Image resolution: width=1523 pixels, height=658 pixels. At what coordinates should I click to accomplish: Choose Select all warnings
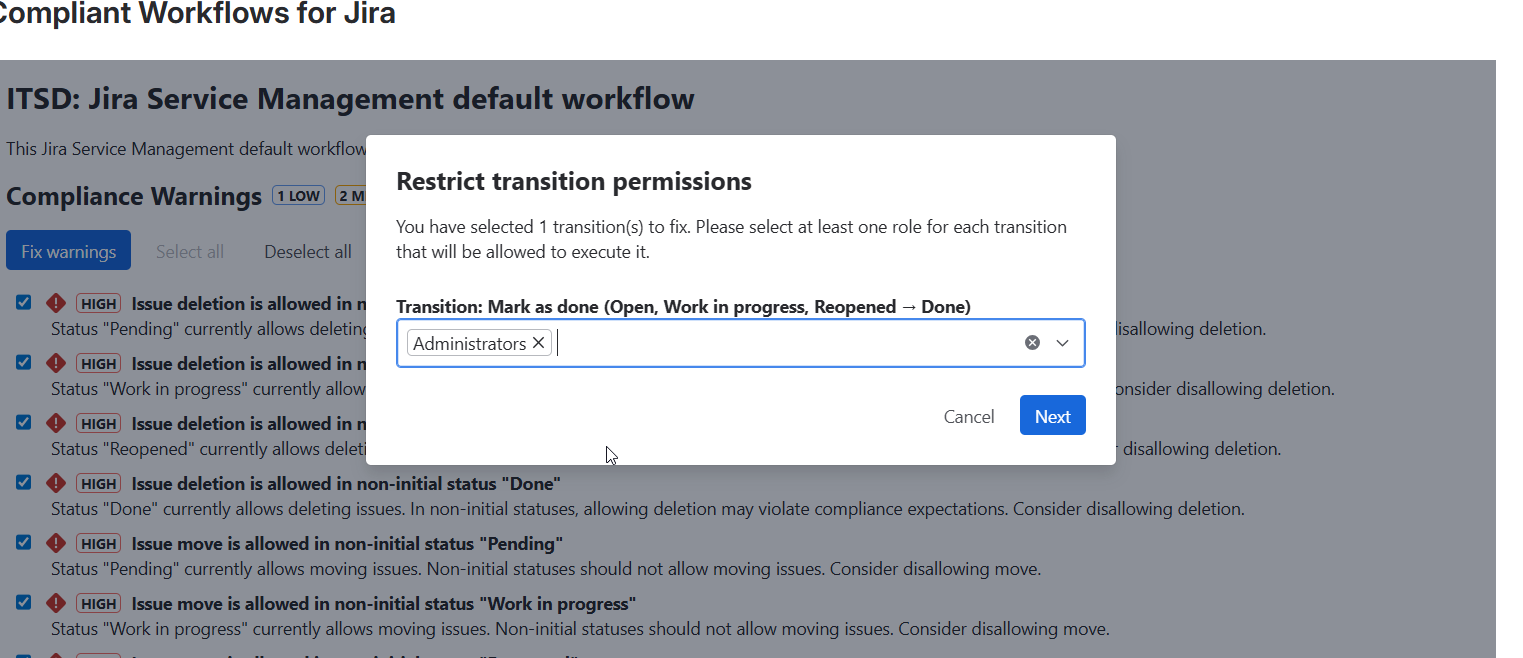(190, 251)
